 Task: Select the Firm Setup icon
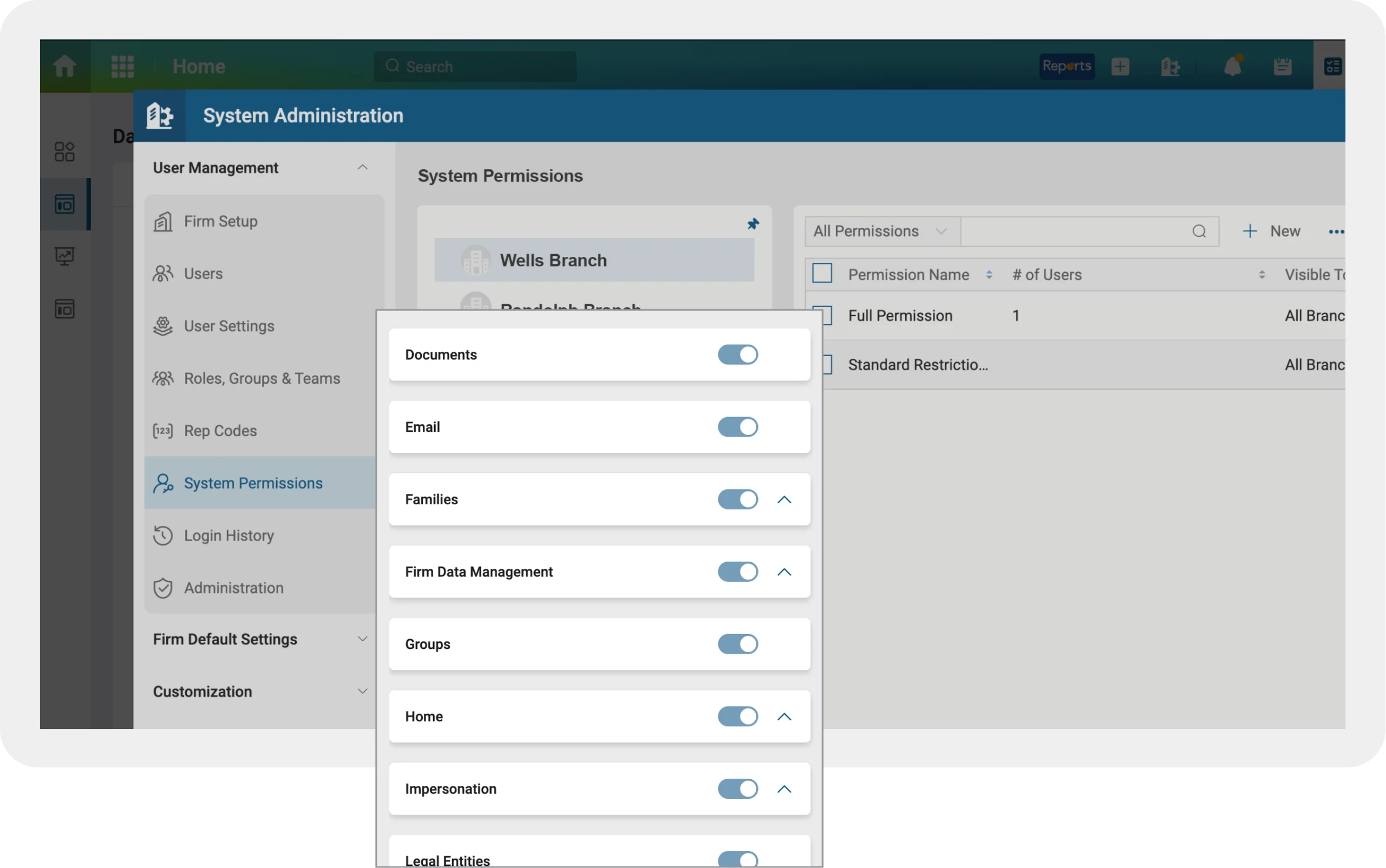click(162, 221)
